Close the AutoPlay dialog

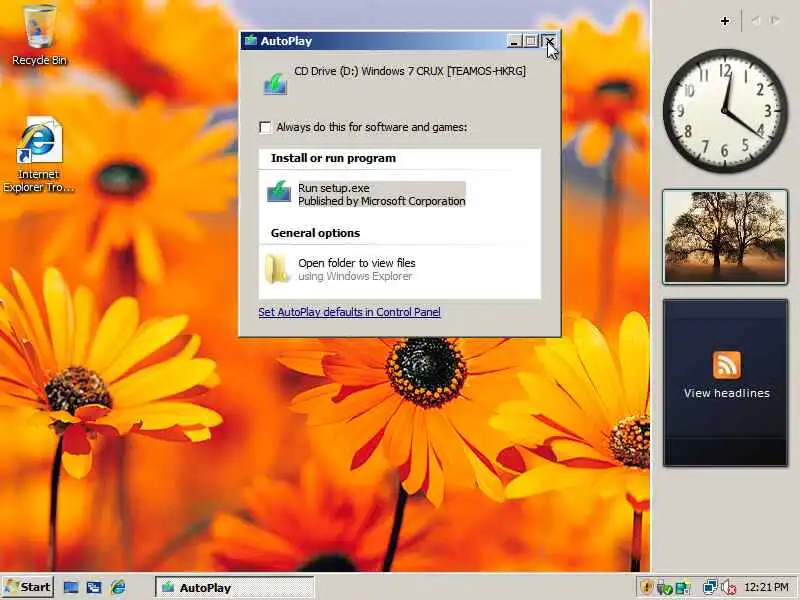549,41
